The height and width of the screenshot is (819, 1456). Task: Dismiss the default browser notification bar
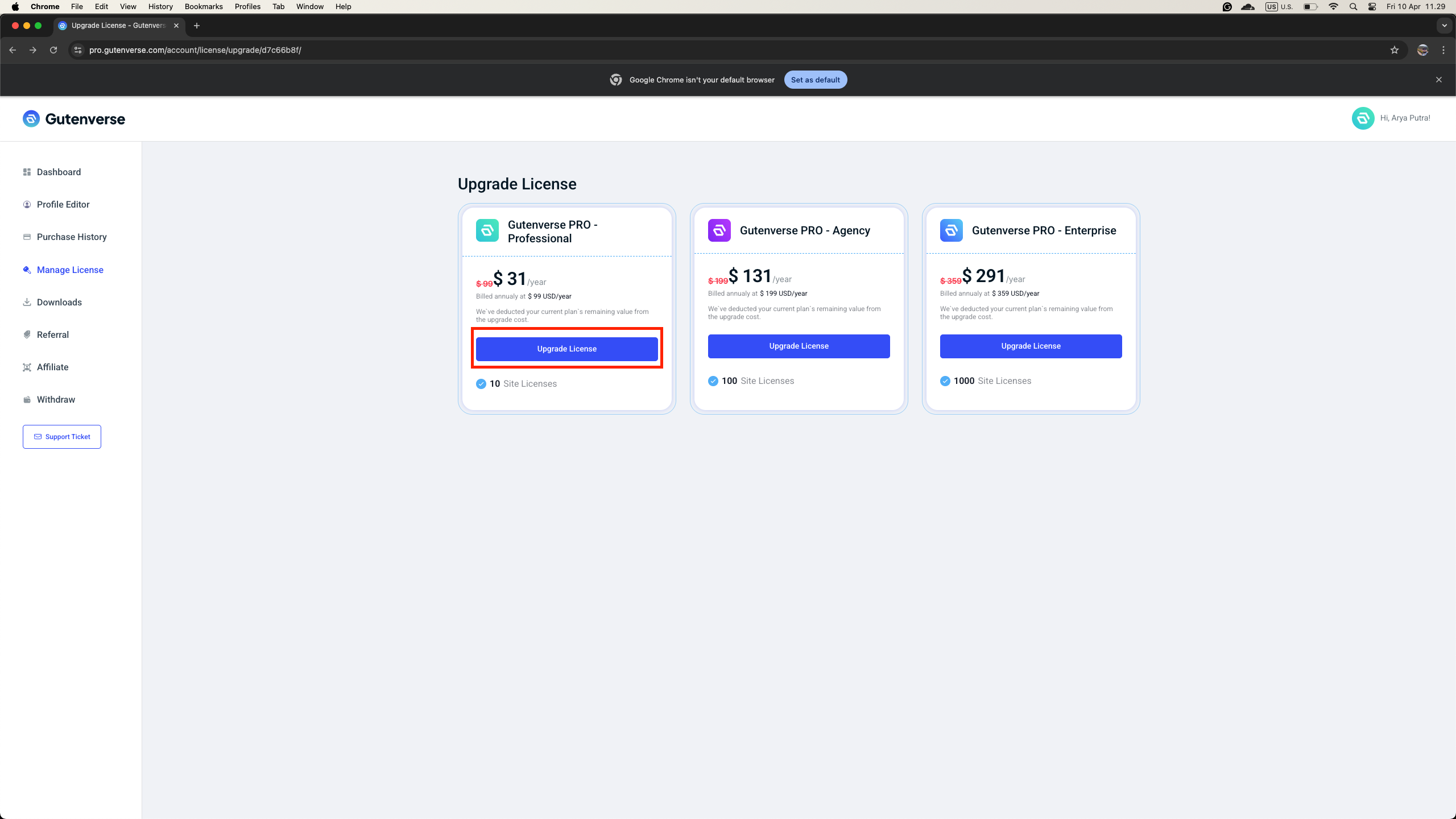click(1439, 80)
